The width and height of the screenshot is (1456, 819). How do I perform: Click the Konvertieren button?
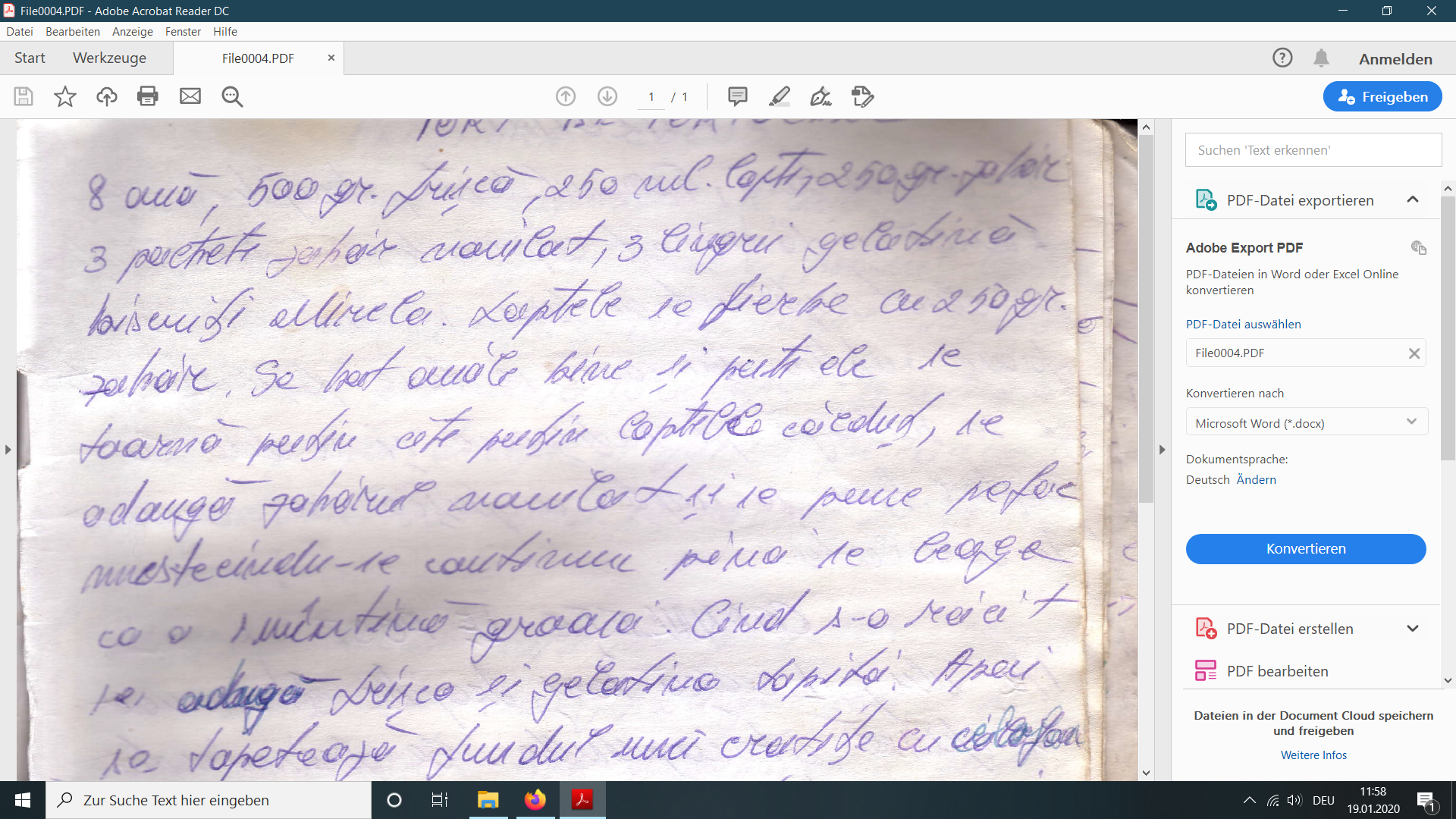tap(1306, 549)
